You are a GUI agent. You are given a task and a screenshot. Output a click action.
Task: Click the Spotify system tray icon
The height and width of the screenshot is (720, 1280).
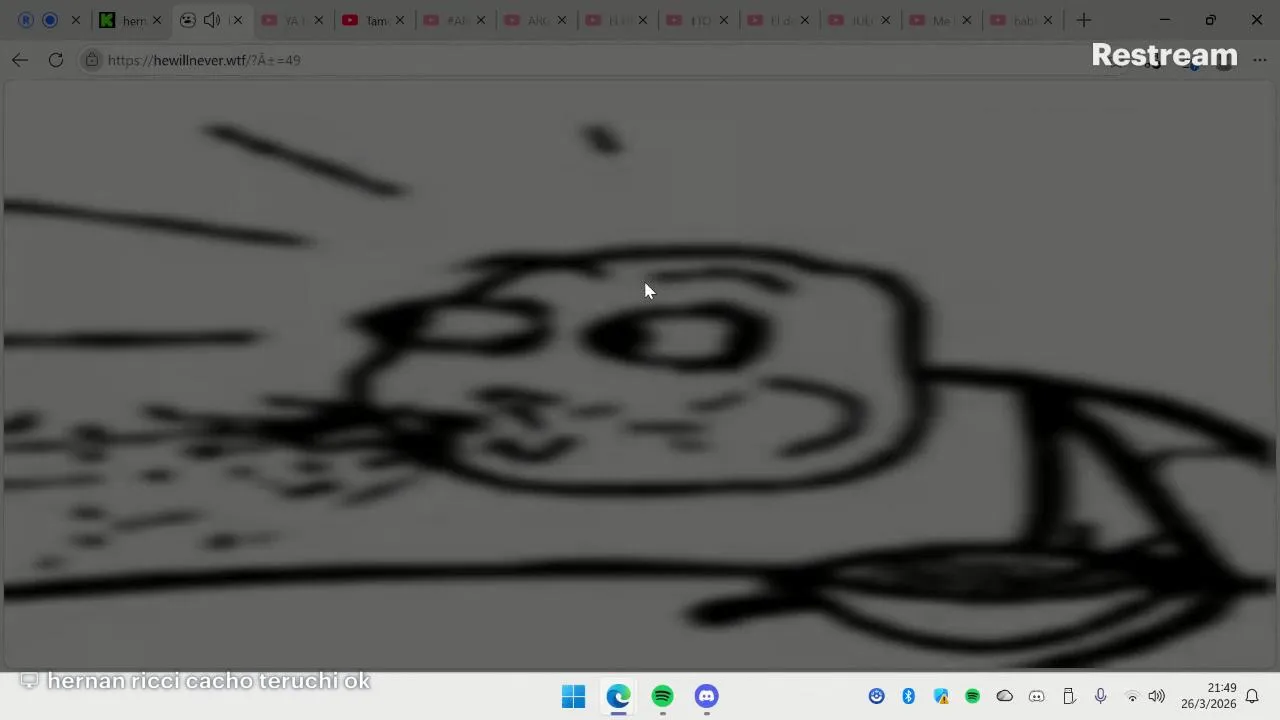click(x=973, y=696)
